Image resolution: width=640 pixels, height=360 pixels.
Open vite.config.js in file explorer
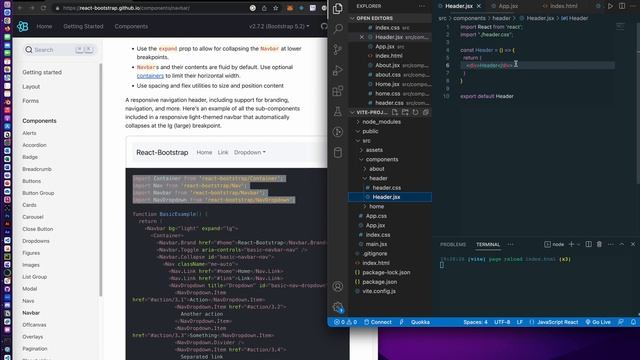pyautogui.click(x=379, y=291)
